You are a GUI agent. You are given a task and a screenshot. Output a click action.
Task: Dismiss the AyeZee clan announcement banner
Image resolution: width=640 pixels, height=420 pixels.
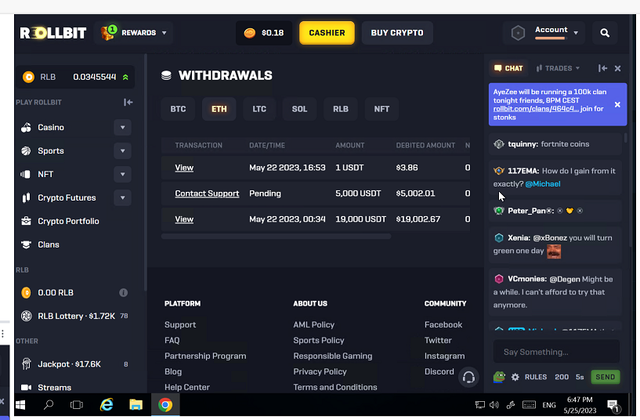click(x=618, y=105)
